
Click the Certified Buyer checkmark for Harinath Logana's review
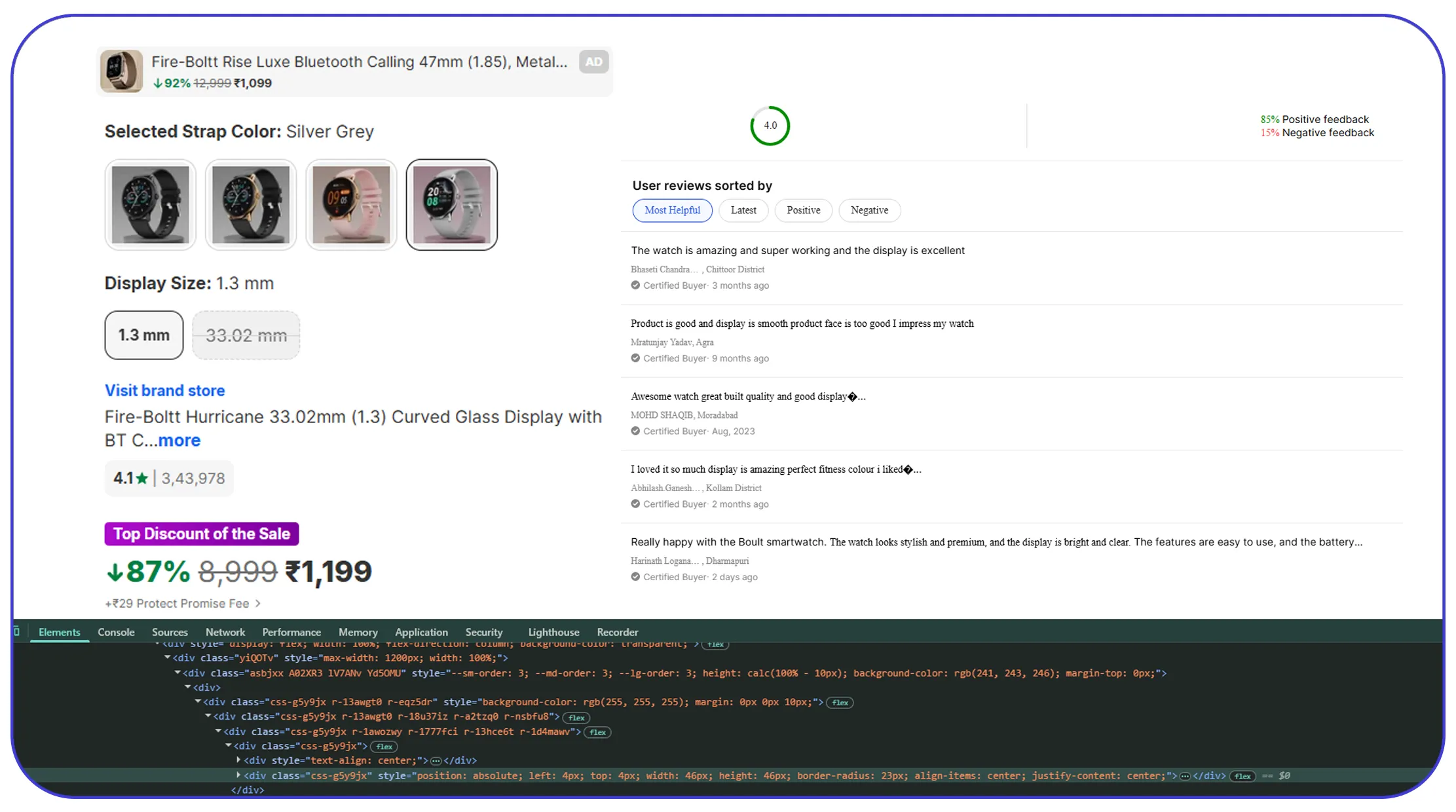coord(635,576)
